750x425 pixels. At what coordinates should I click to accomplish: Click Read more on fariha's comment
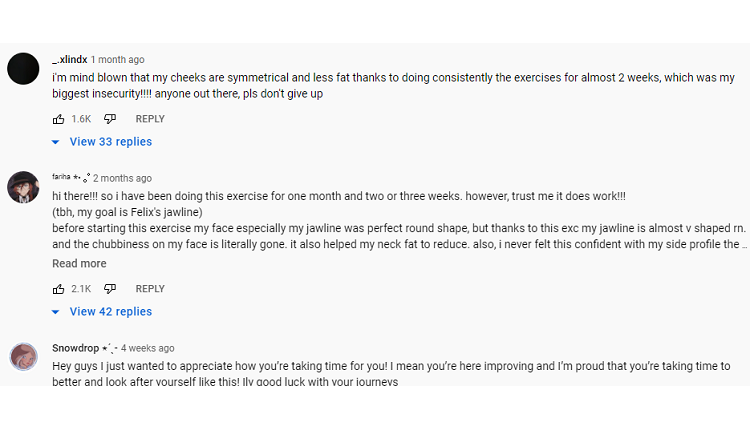point(79,263)
